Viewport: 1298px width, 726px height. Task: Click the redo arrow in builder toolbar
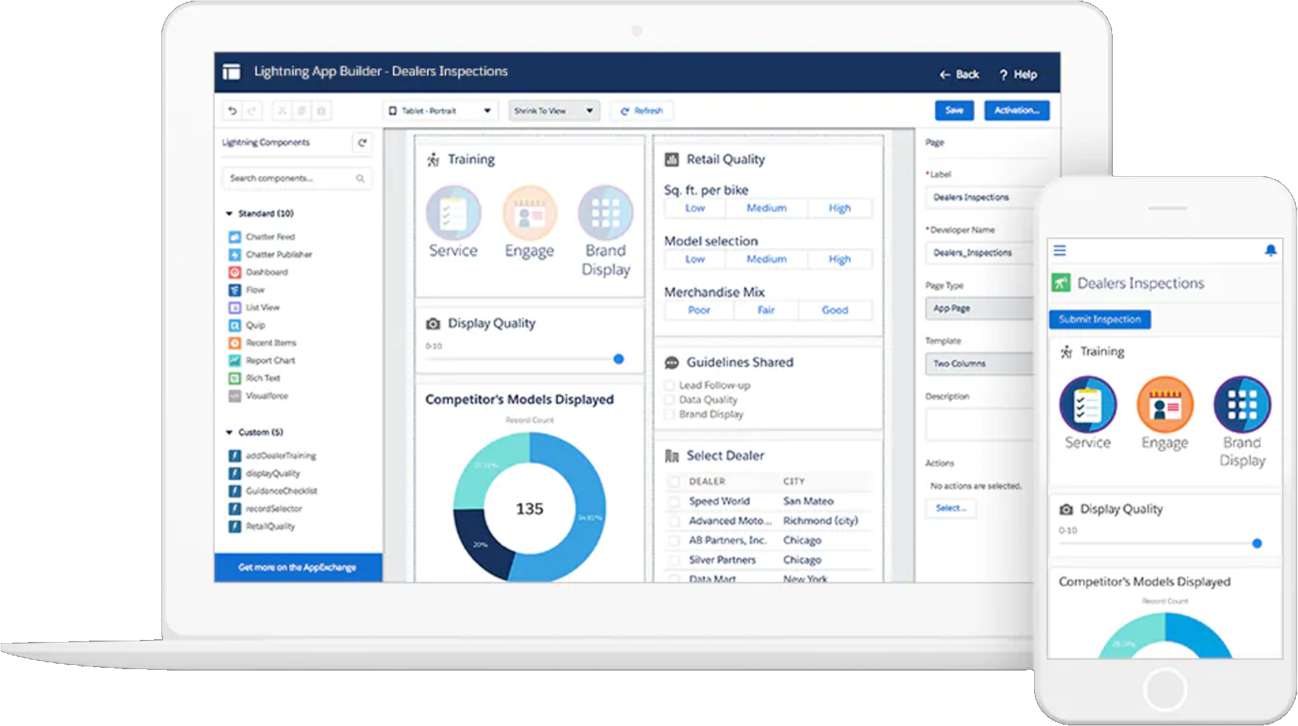click(252, 111)
